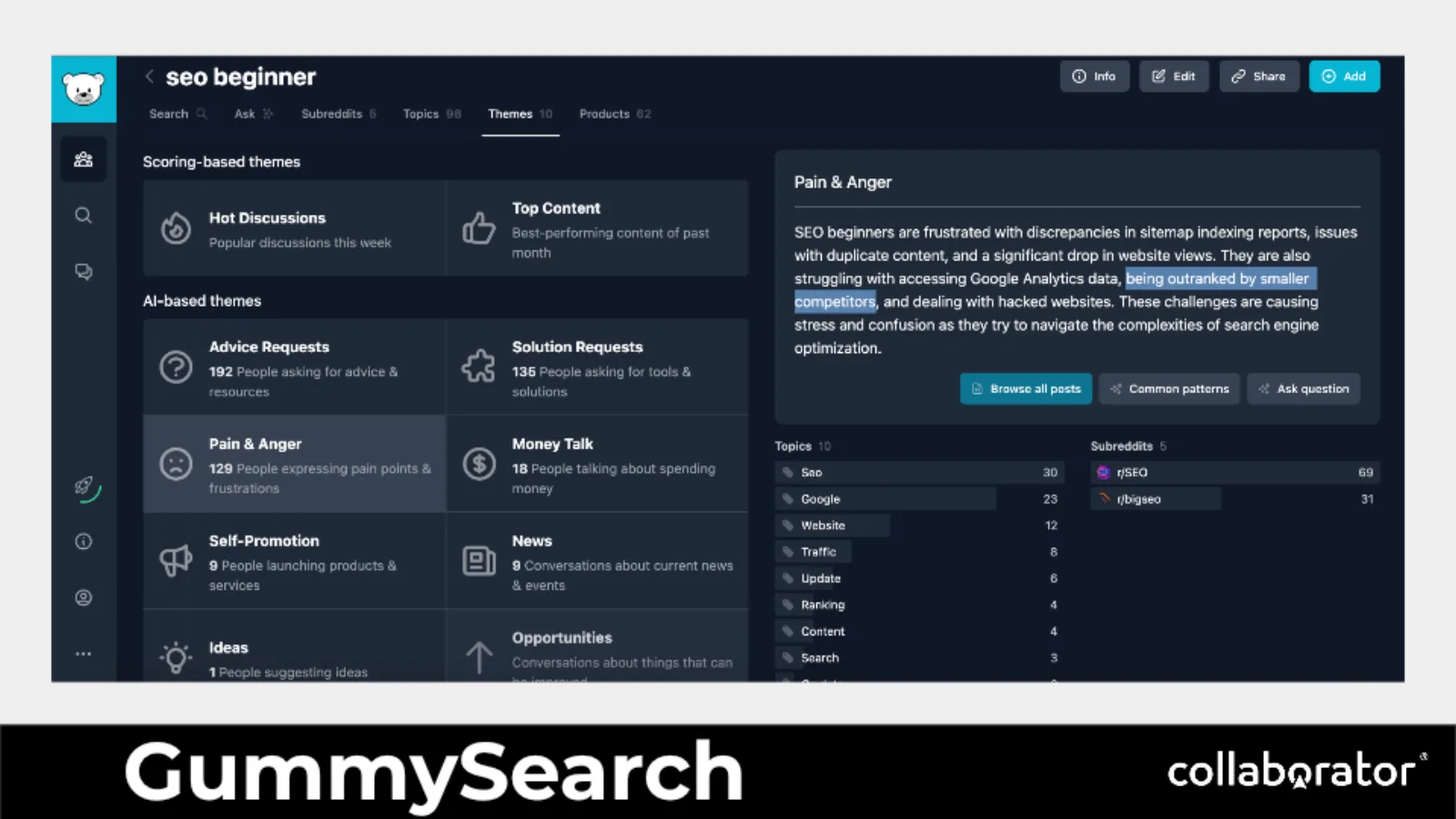Click the tag icon beside Google topic
1456x819 pixels.
pos(788,499)
